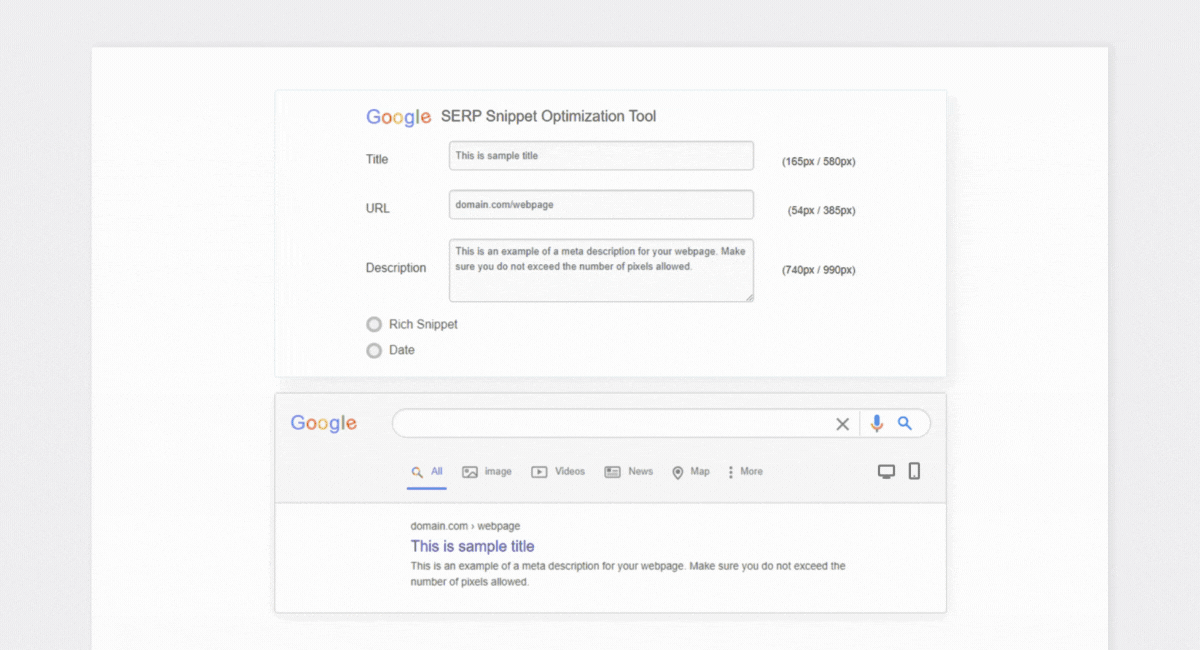Screen dimensions: 1200x650
Task: Click the domain.com › webpage breadcrumb
Action: click(465, 526)
